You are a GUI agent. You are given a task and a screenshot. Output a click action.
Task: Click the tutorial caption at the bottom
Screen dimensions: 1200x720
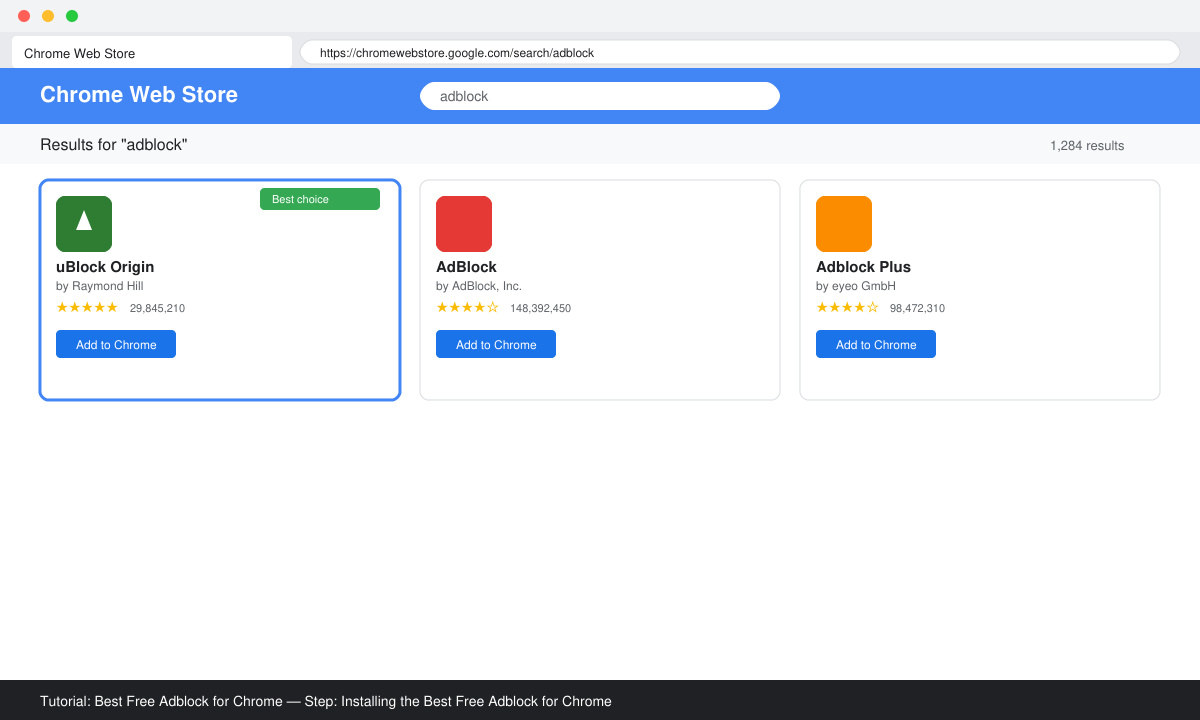click(326, 701)
